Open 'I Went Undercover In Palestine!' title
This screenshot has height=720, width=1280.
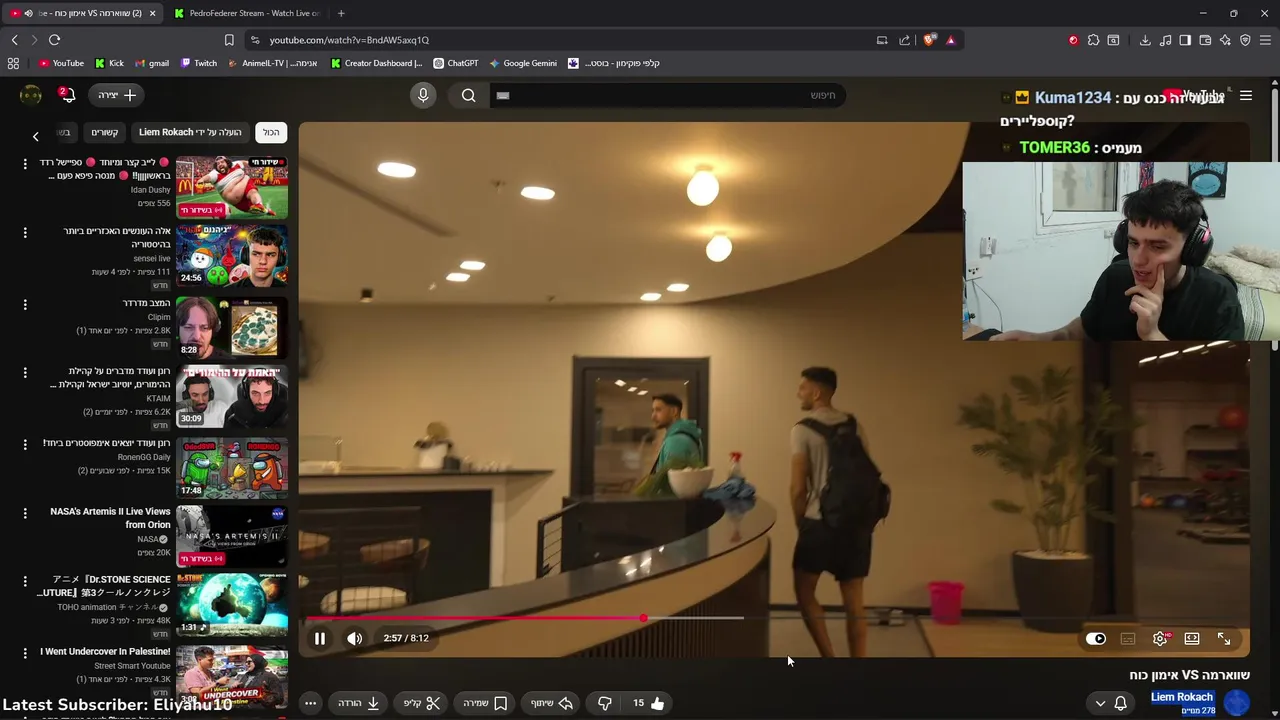[105, 652]
